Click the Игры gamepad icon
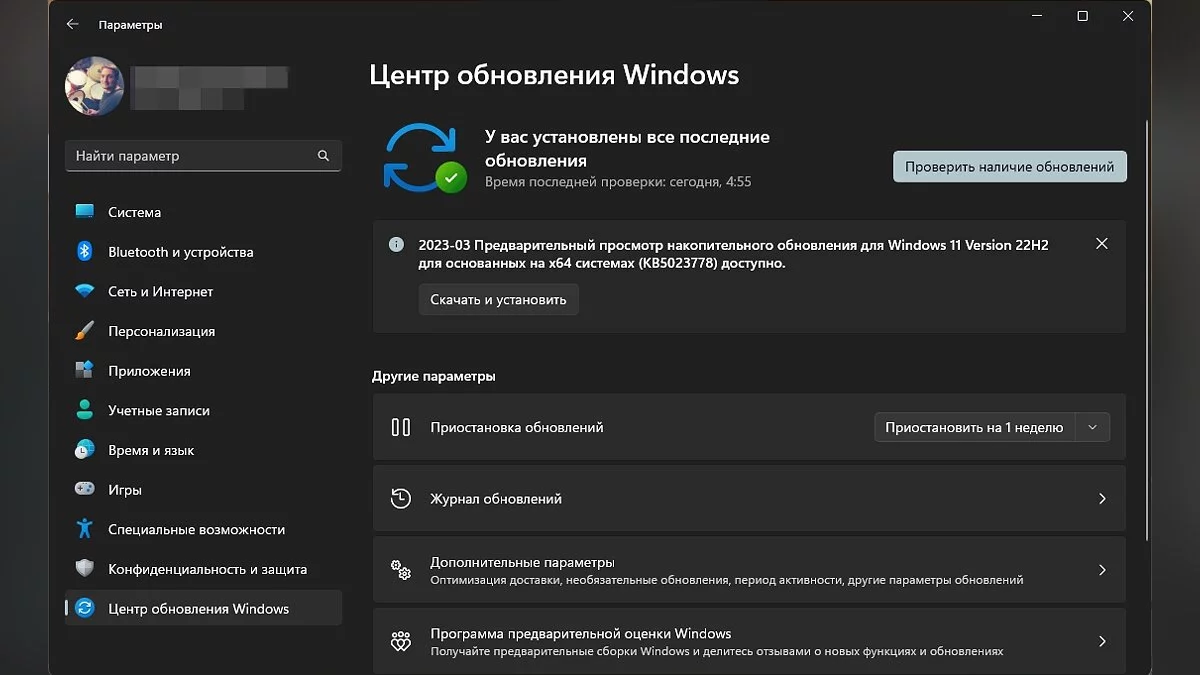Screen dimensions: 1200x675 [x=85, y=490]
